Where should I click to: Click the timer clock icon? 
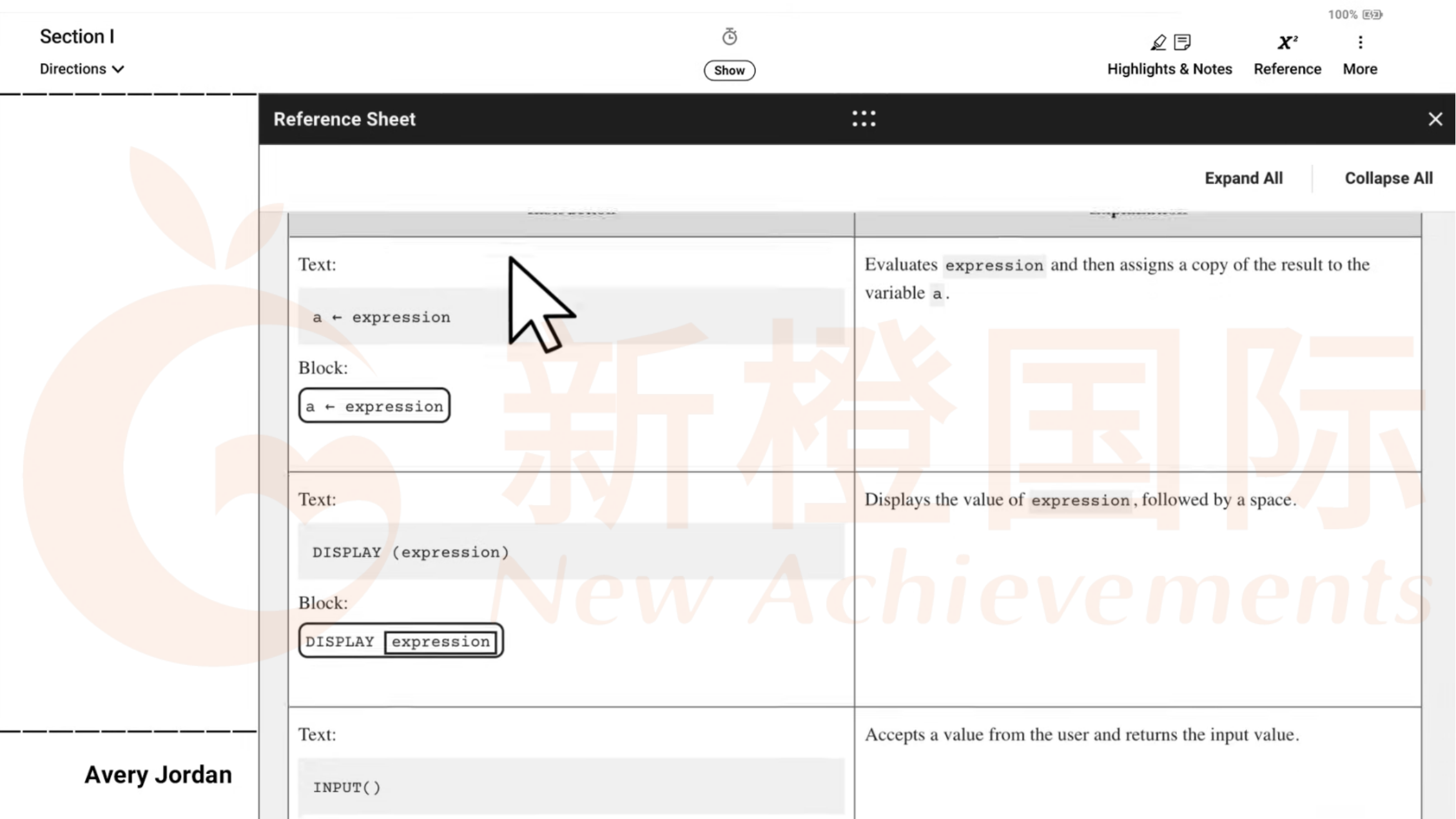(730, 37)
